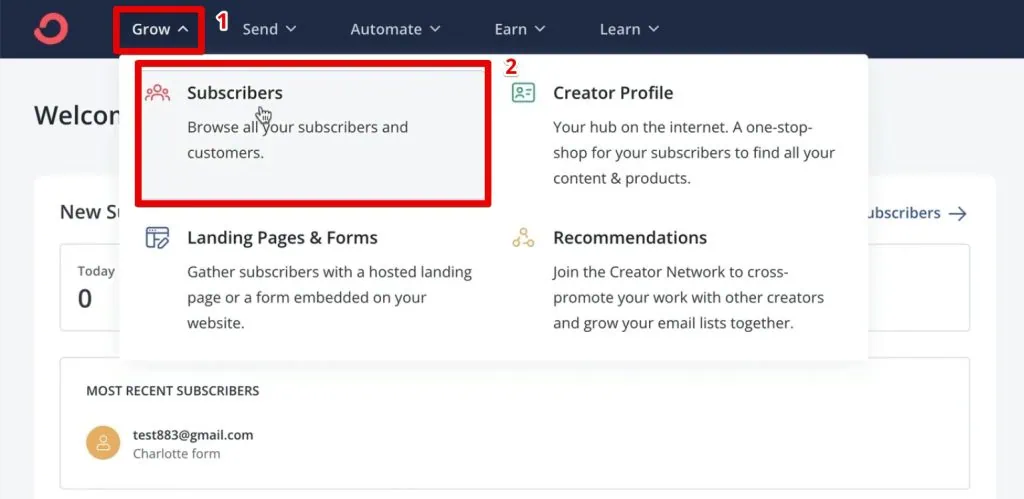Expand the Send dropdown menu
1024x499 pixels.
(269, 29)
